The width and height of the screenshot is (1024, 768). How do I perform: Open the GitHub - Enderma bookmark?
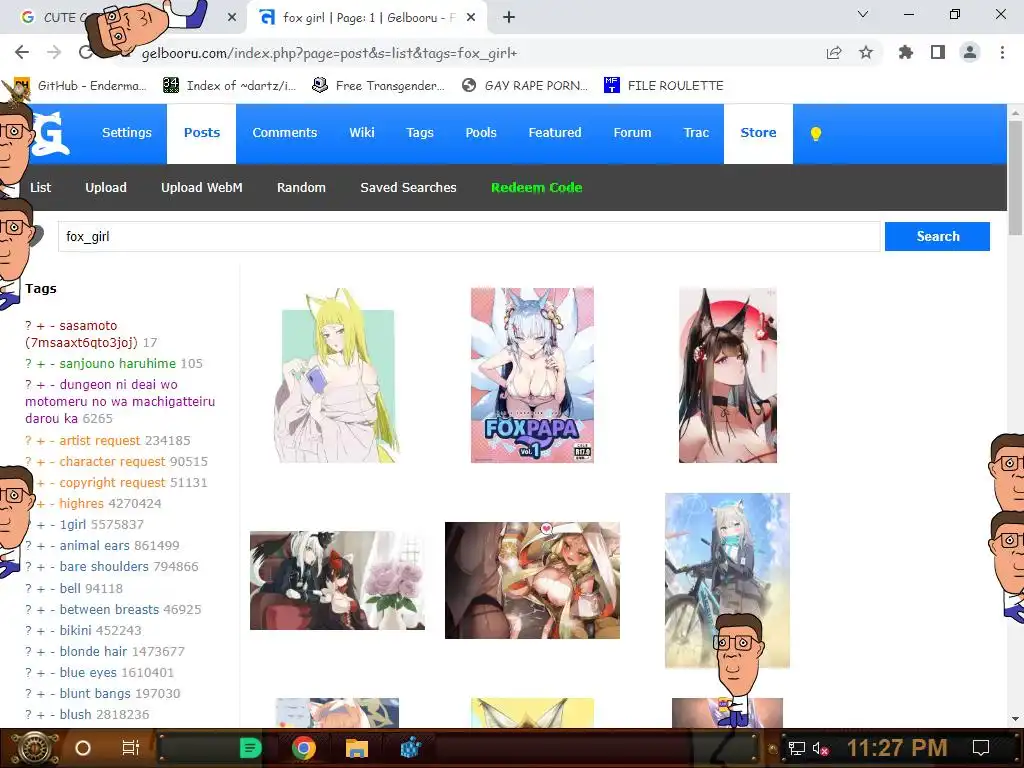tap(80, 86)
